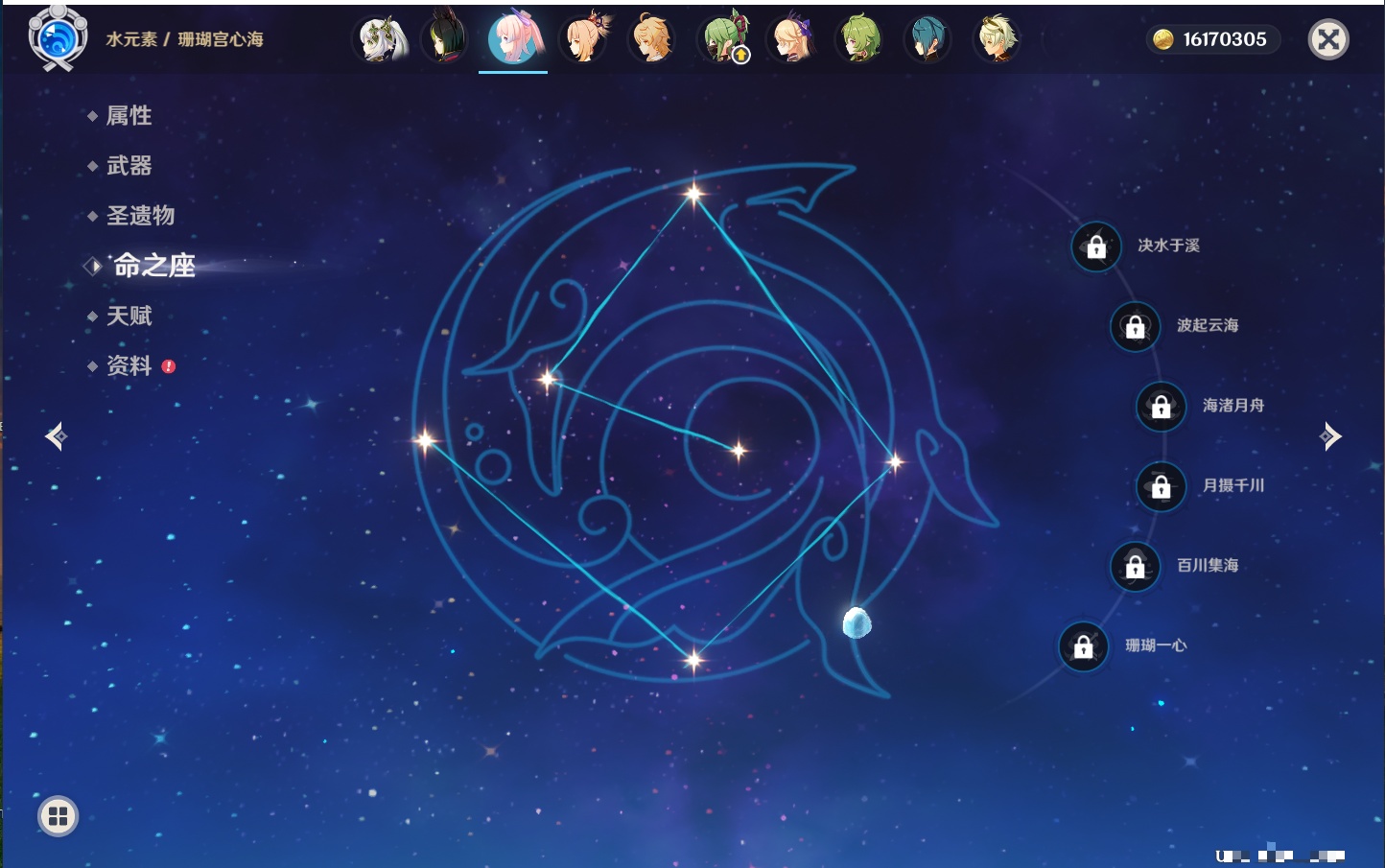Click the 决水于溪 constellation label
This screenshot has width=1385, height=868.
coord(1168,246)
